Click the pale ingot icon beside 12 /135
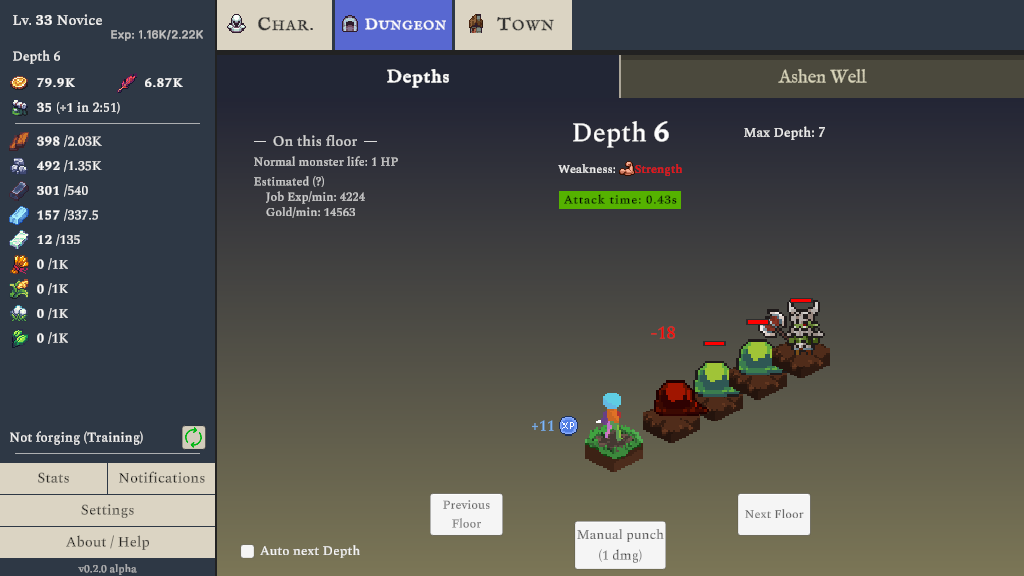 19,240
